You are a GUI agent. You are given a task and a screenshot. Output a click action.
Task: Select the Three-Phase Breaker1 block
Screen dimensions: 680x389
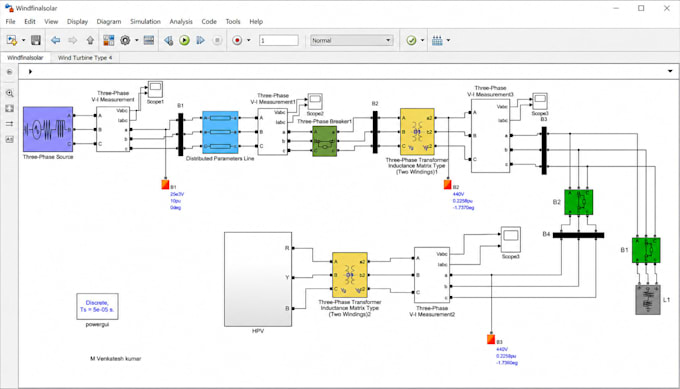coord(324,141)
